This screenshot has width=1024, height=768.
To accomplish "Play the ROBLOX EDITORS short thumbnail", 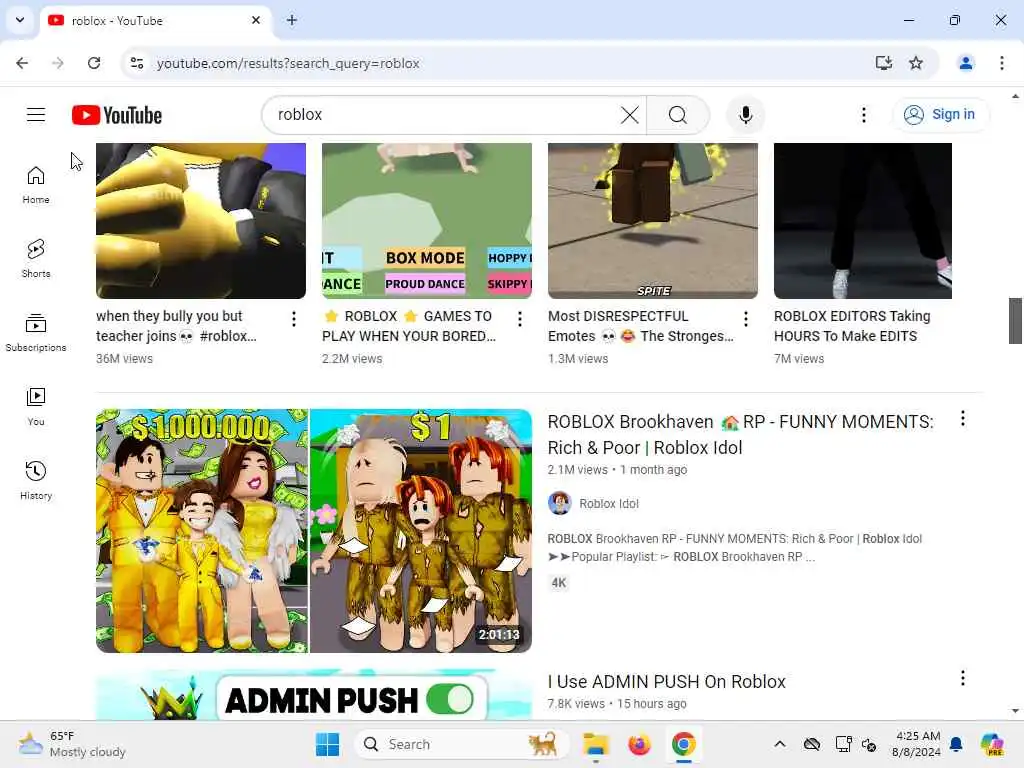I will click(x=863, y=221).
